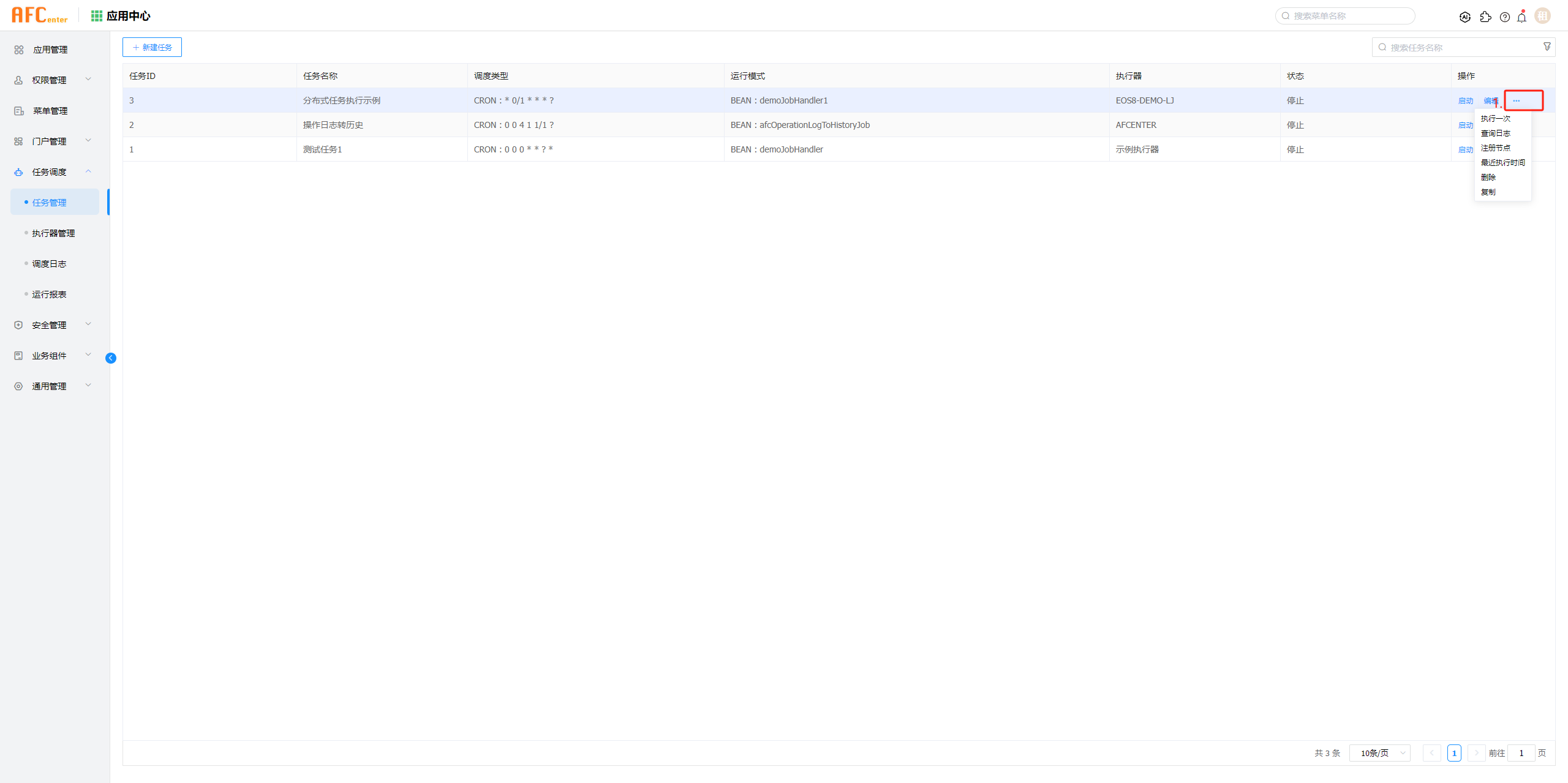Expand the 权限管理 menu
This screenshot has height=783, width=1568.
coord(50,80)
